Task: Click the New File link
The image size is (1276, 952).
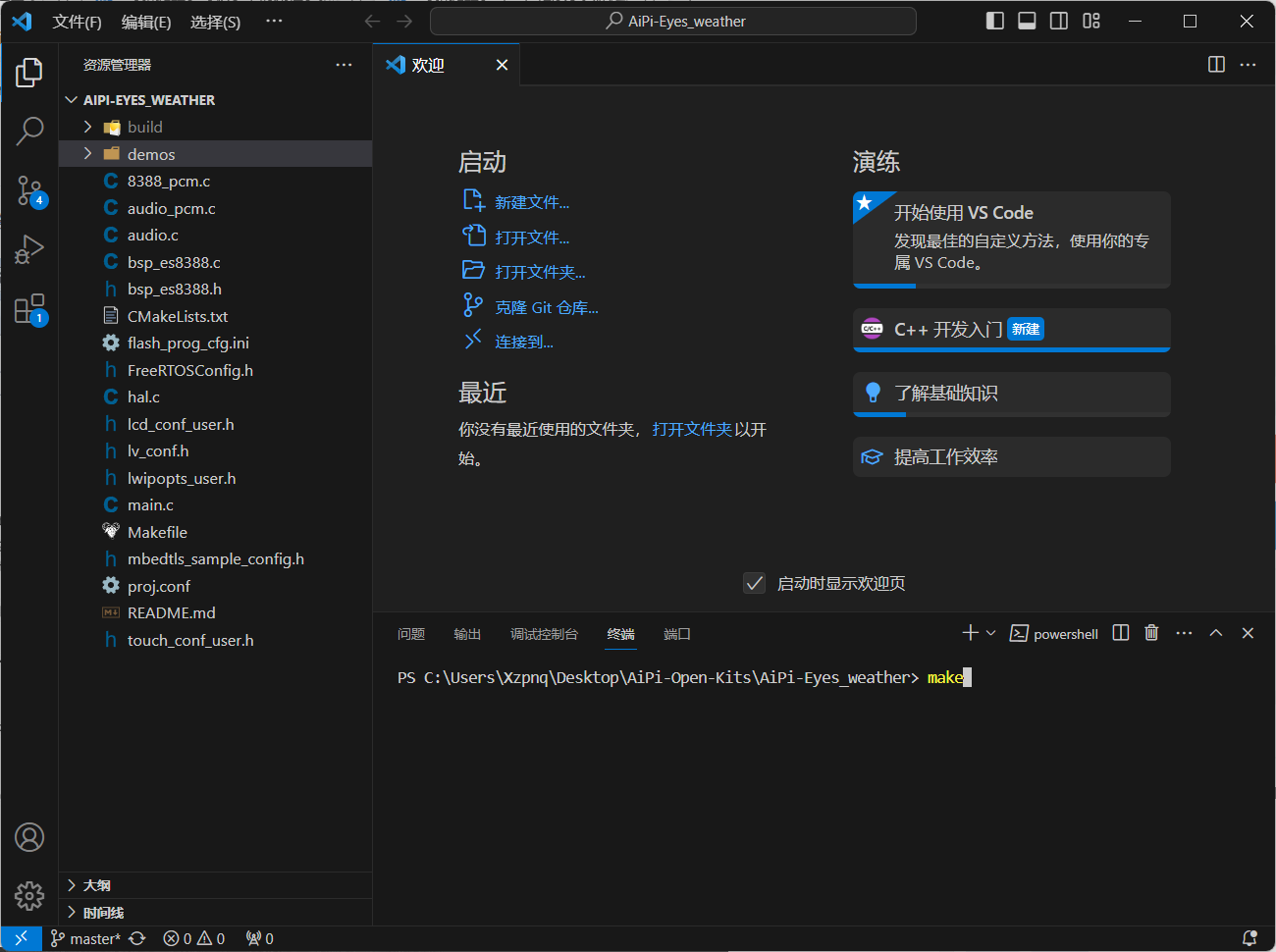Action: pos(531,202)
